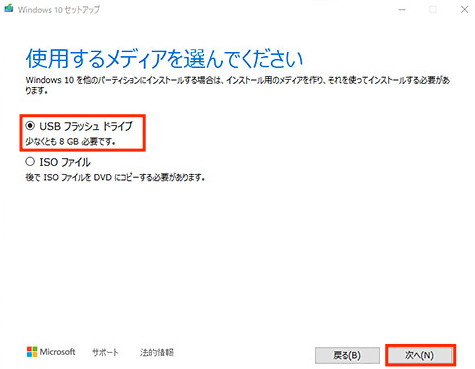Select the USB フラッシュ ドライブ radio button
The image size is (475, 369).
click(x=30, y=126)
